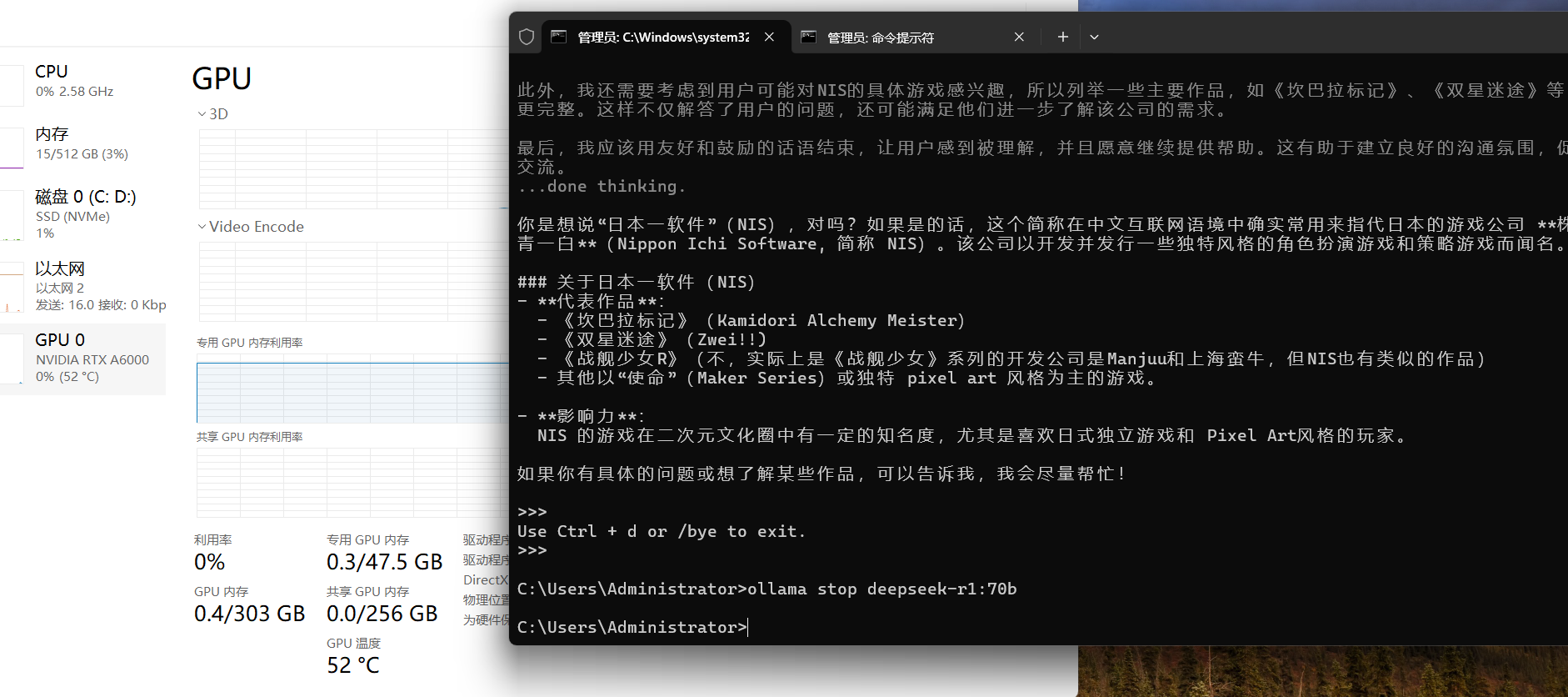This screenshot has height=697, width=1568.
Task: Select CPU in Task Manager sidebar
Action: (83, 81)
